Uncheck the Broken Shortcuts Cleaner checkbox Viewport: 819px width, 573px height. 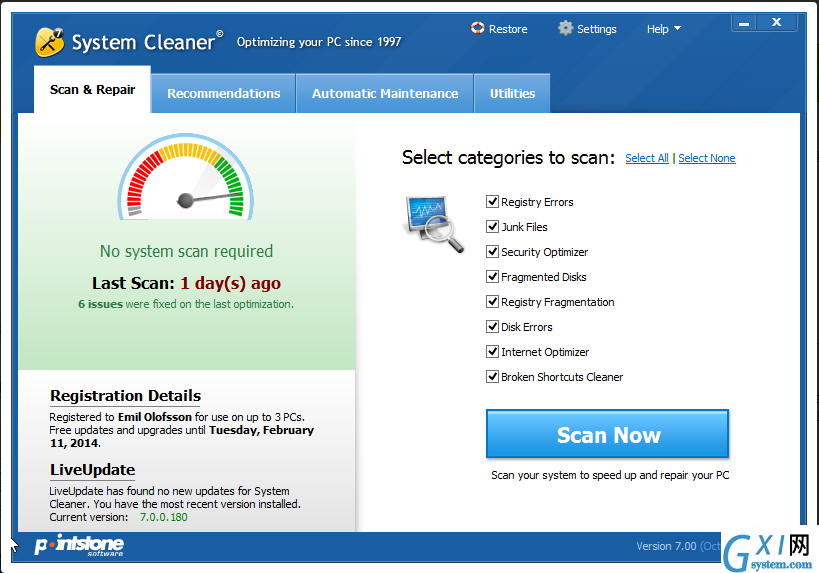(492, 377)
